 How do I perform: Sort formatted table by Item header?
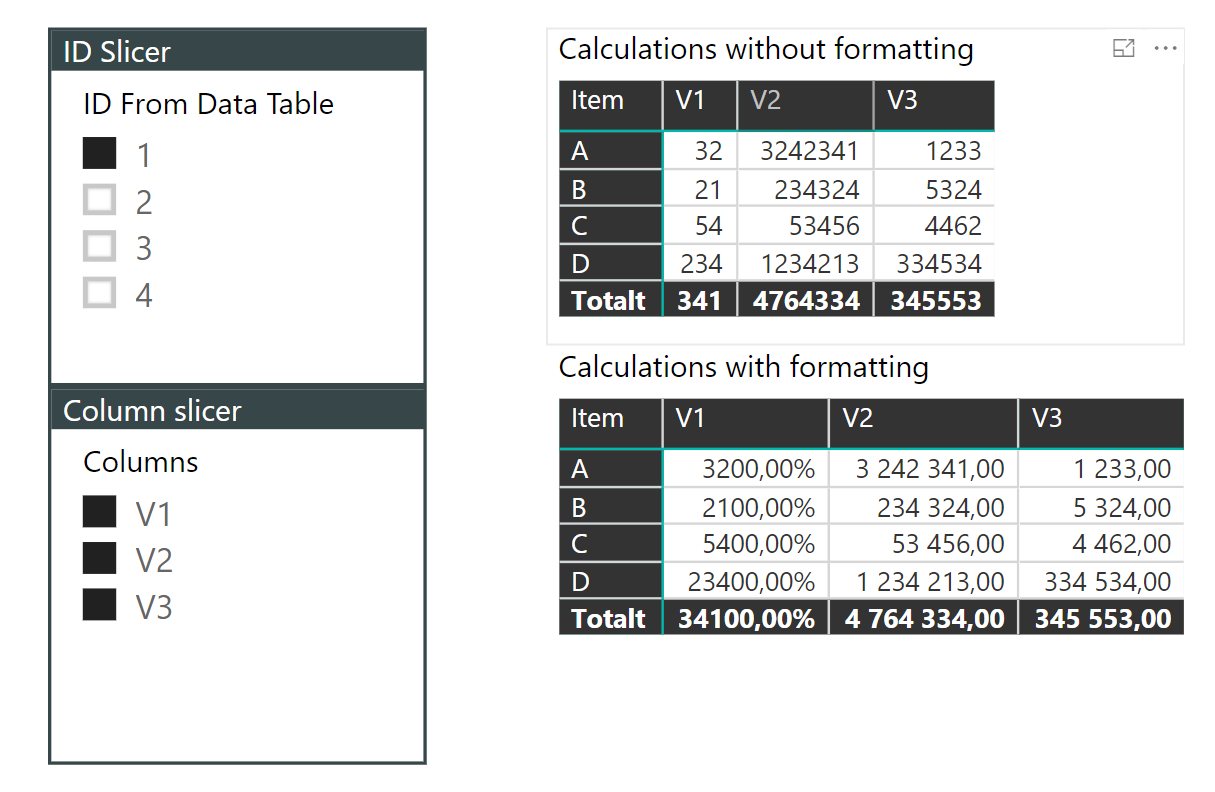tap(610, 423)
